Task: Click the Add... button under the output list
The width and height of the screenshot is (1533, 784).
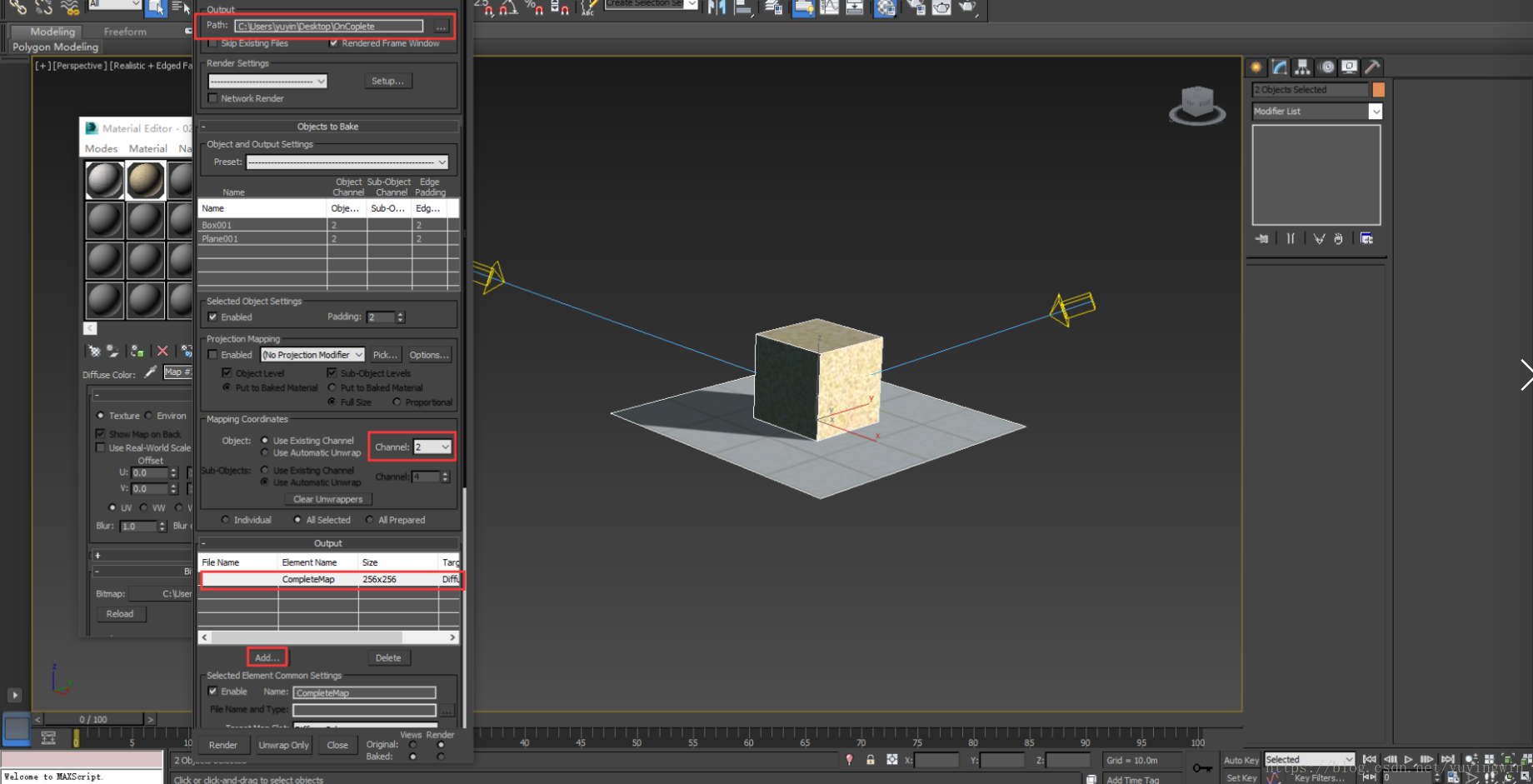Action: pos(267,657)
